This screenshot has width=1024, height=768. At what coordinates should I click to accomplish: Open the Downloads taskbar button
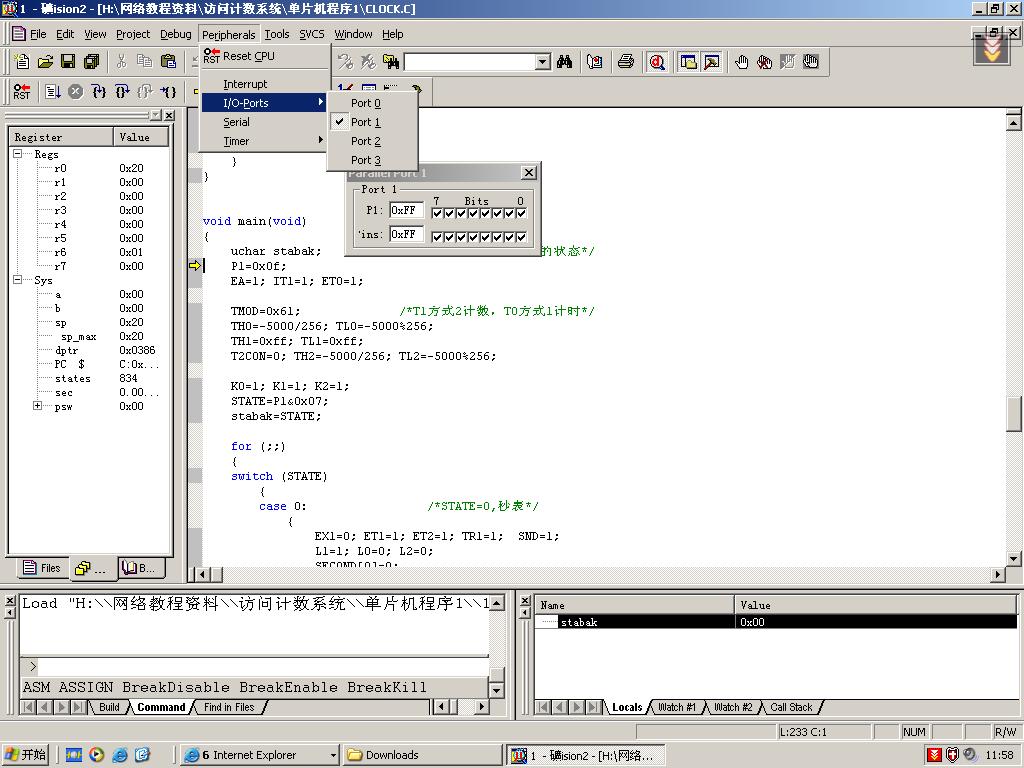point(422,755)
